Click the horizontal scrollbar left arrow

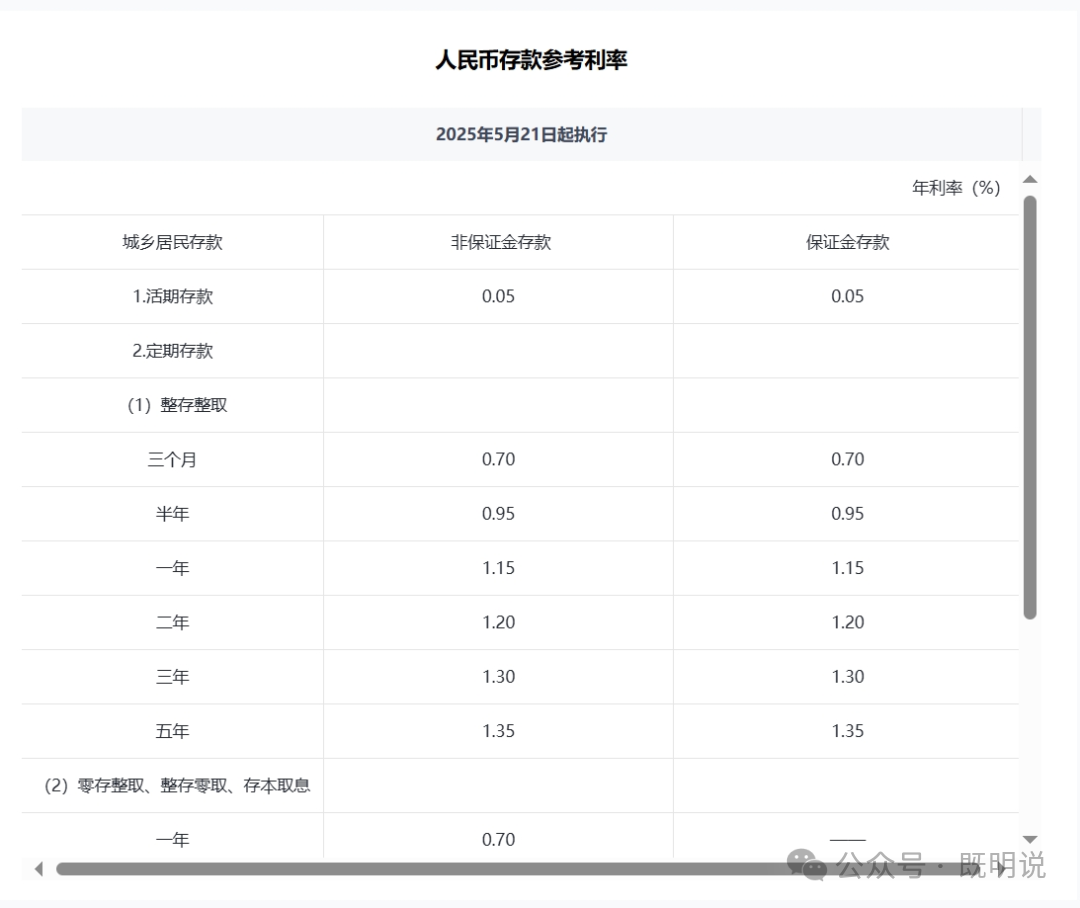coord(38,869)
